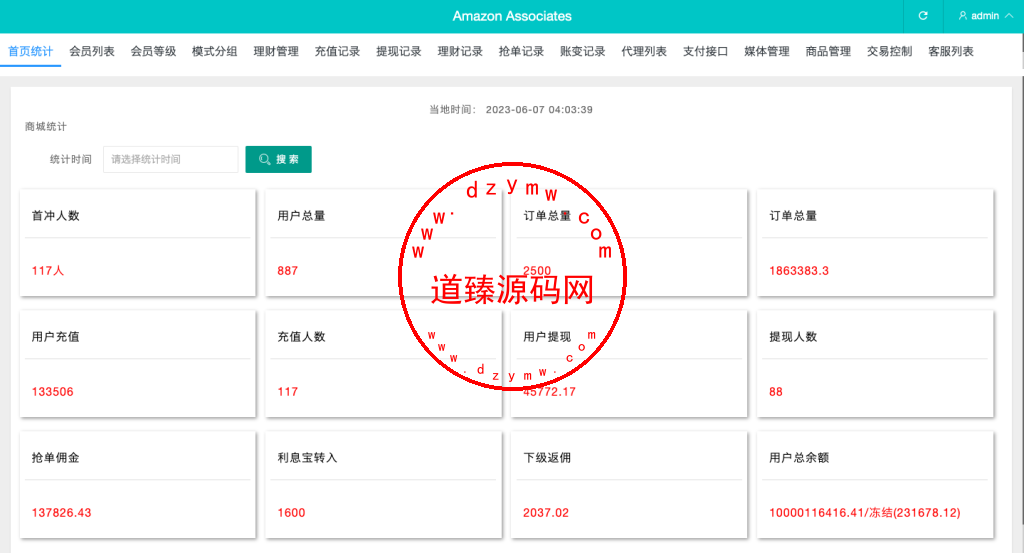Click the refresh icon in header
The image size is (1024, 553).
[923, 16]
